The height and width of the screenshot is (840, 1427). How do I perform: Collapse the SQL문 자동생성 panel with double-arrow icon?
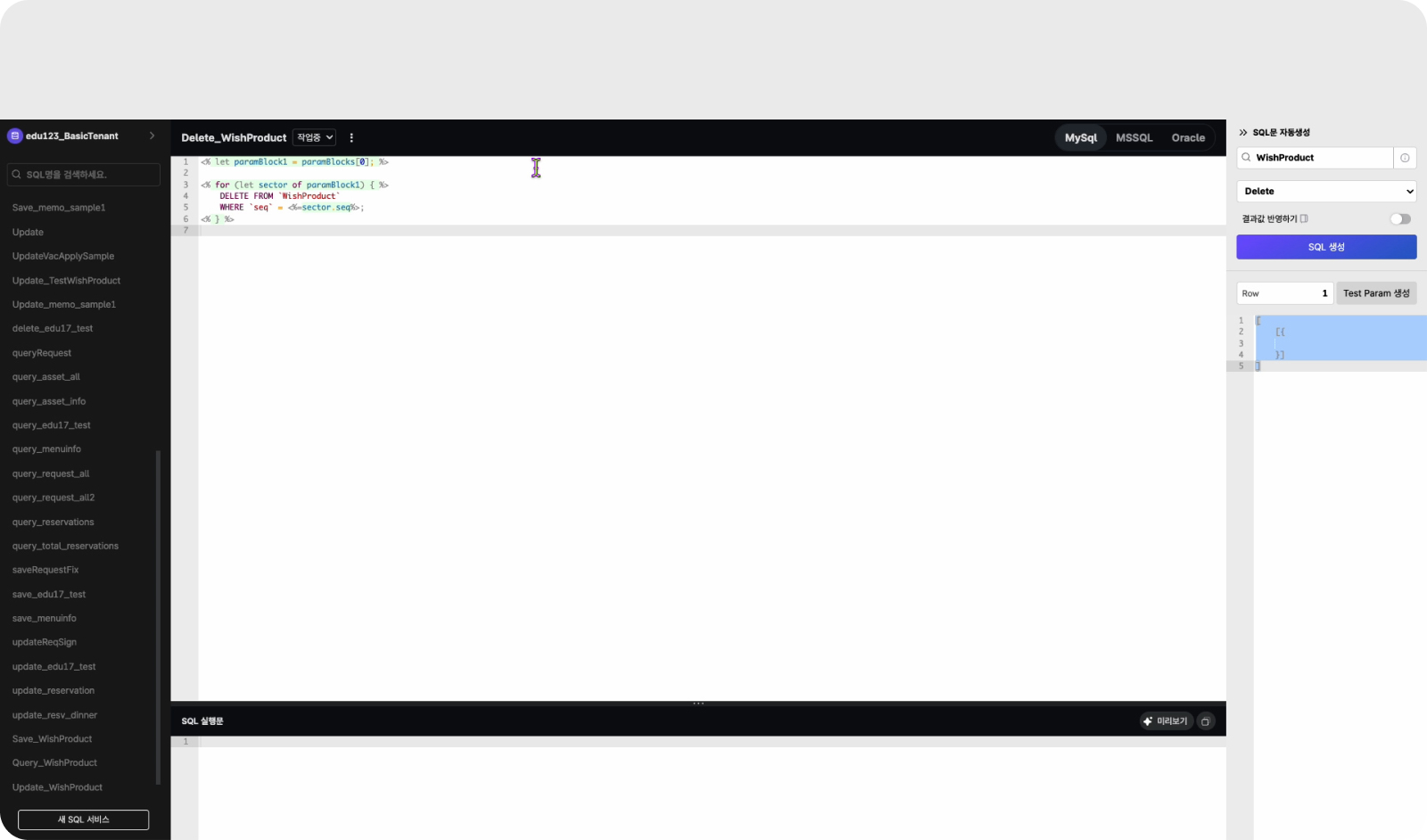point(1243,133)
